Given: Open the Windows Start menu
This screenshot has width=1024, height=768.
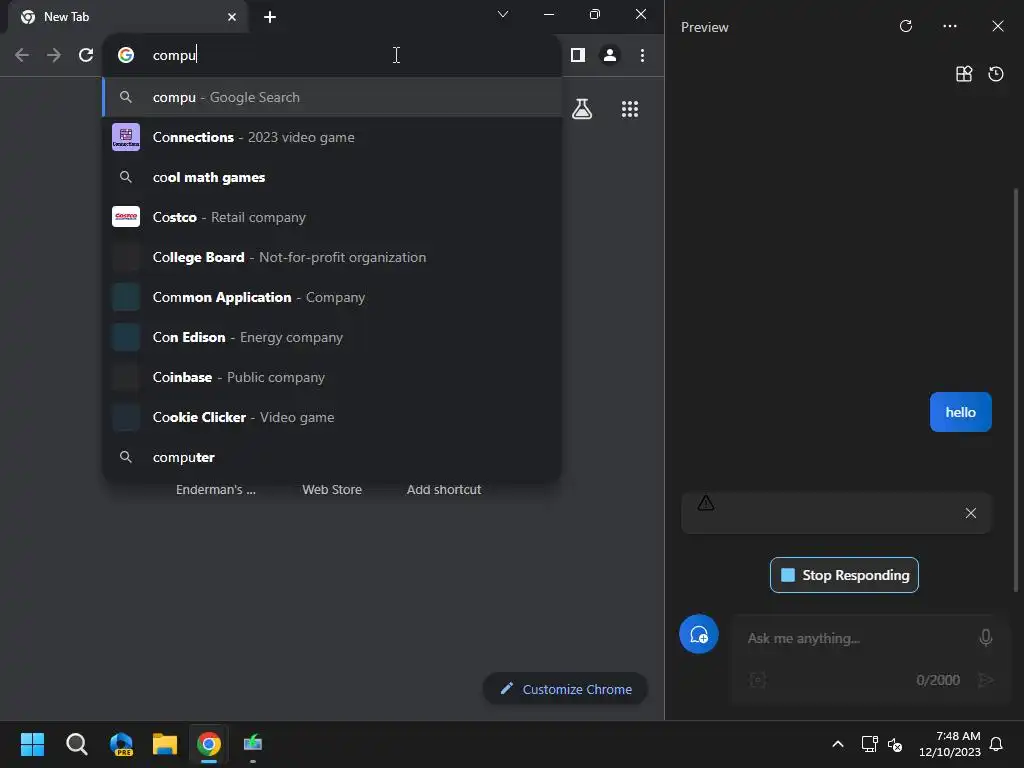Looking at the screenshot, I should pos(32,744).
